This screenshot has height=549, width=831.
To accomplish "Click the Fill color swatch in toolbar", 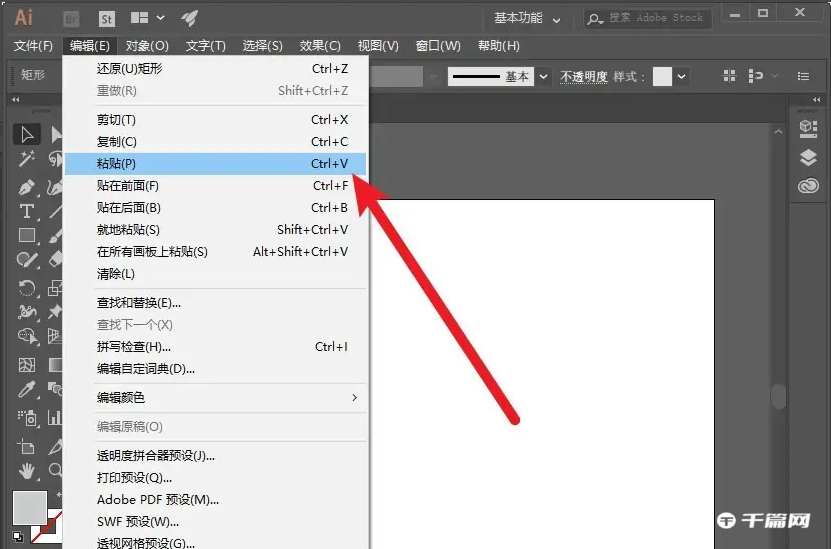I will [30, 508].
